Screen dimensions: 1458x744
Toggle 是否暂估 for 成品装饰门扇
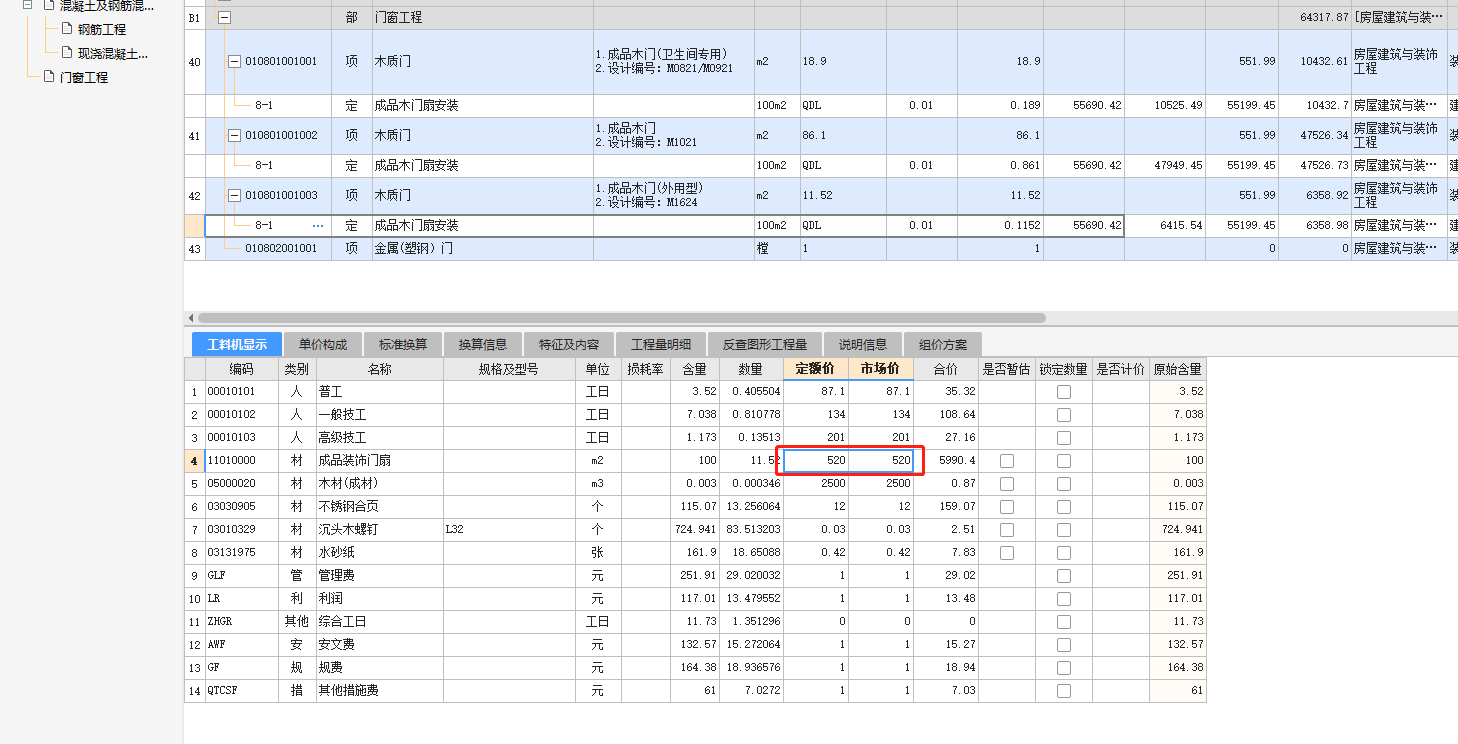point(1007,461)
